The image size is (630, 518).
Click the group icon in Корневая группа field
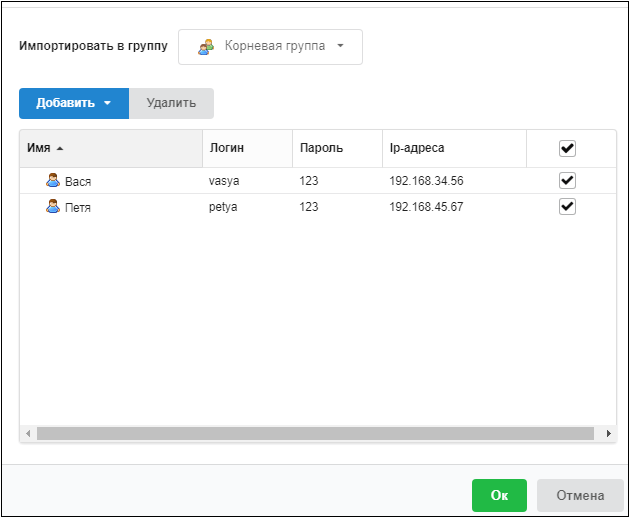(x=206, y=47)
